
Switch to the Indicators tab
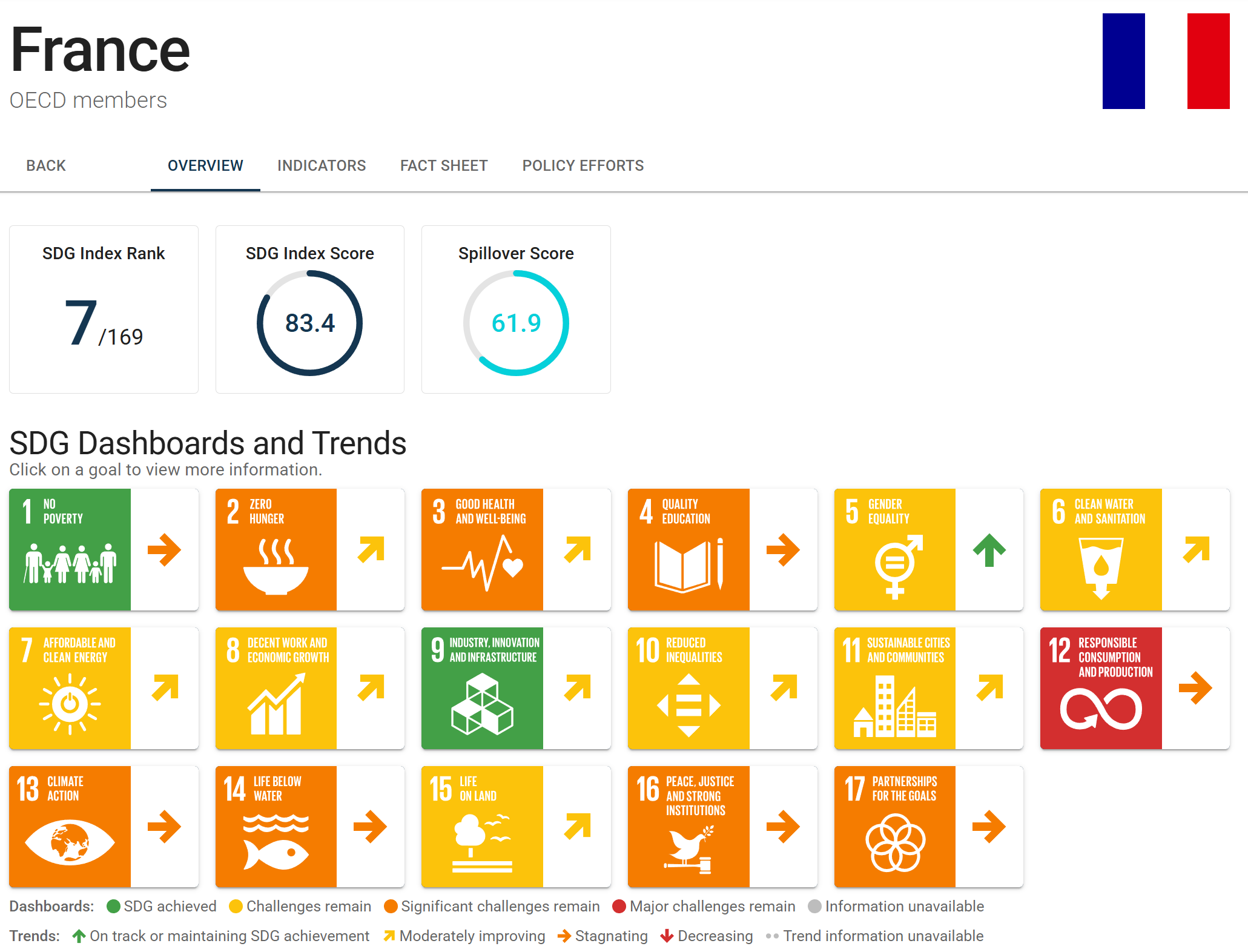coord(322,165)
